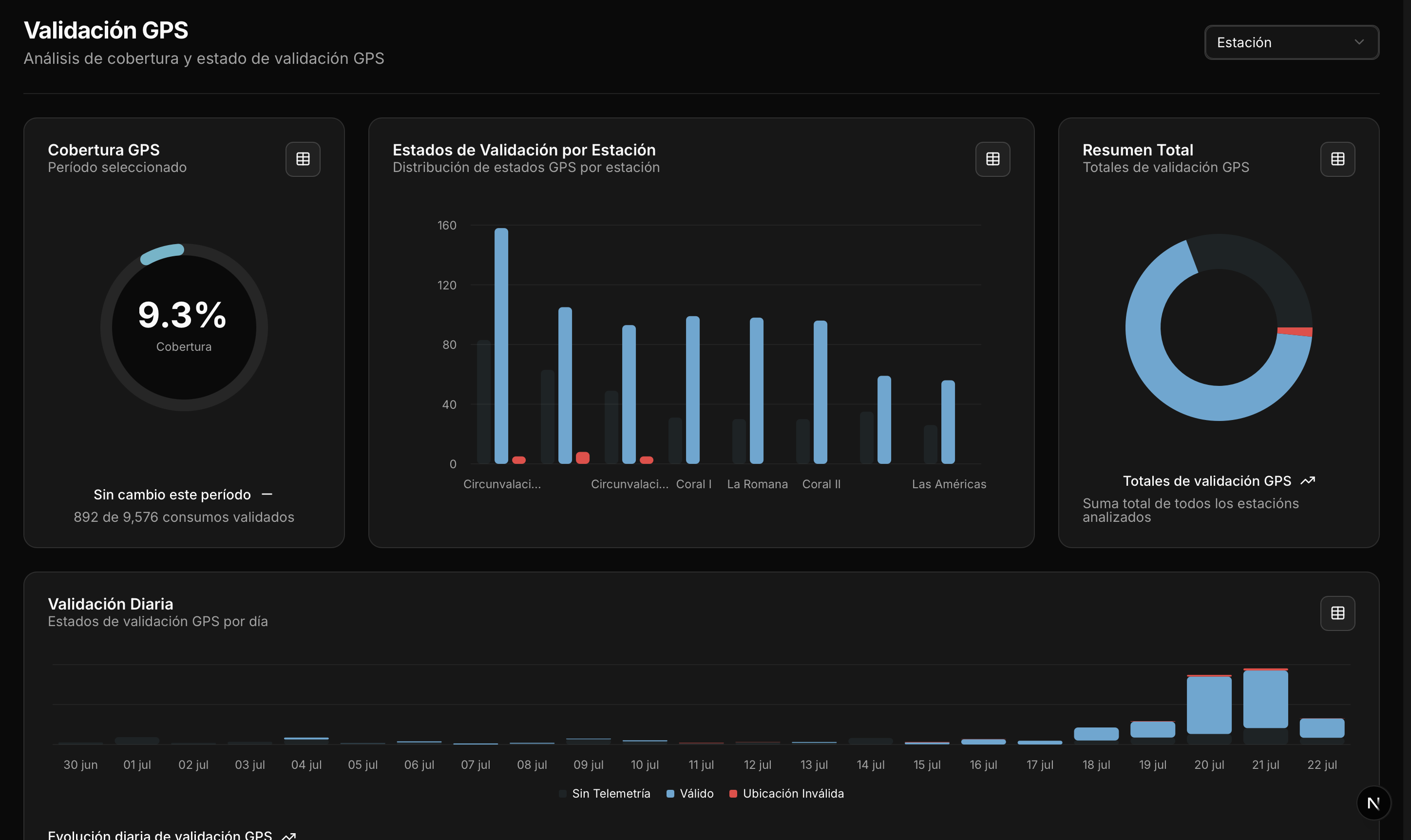Click the chevron arrow in Estación selector
Image resolution: width=1411 pixels, height=840 pixels.
click(x=1358, y=42)
